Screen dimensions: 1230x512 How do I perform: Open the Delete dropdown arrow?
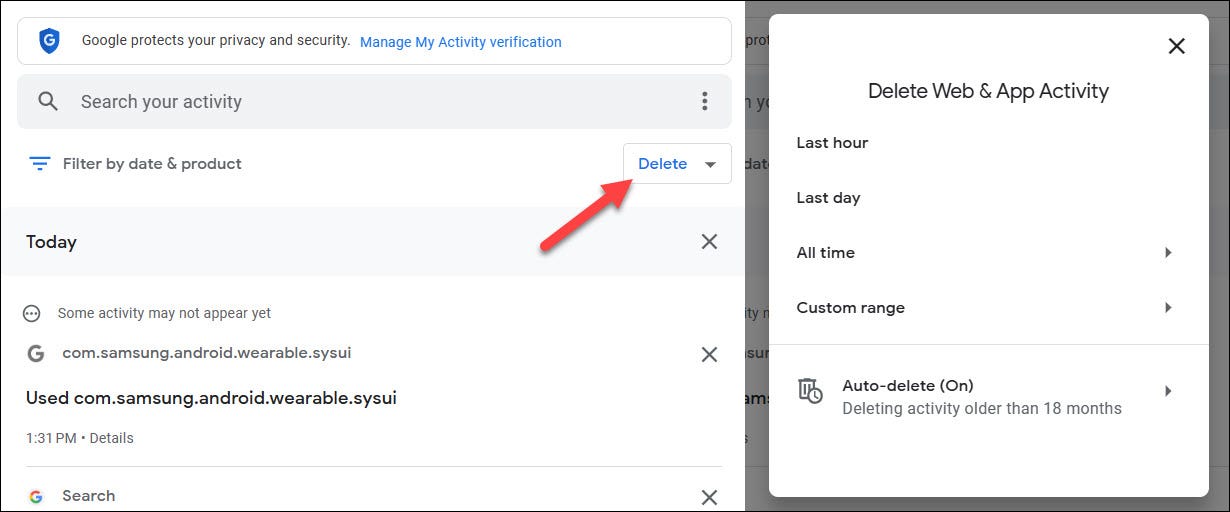[710, 165]
